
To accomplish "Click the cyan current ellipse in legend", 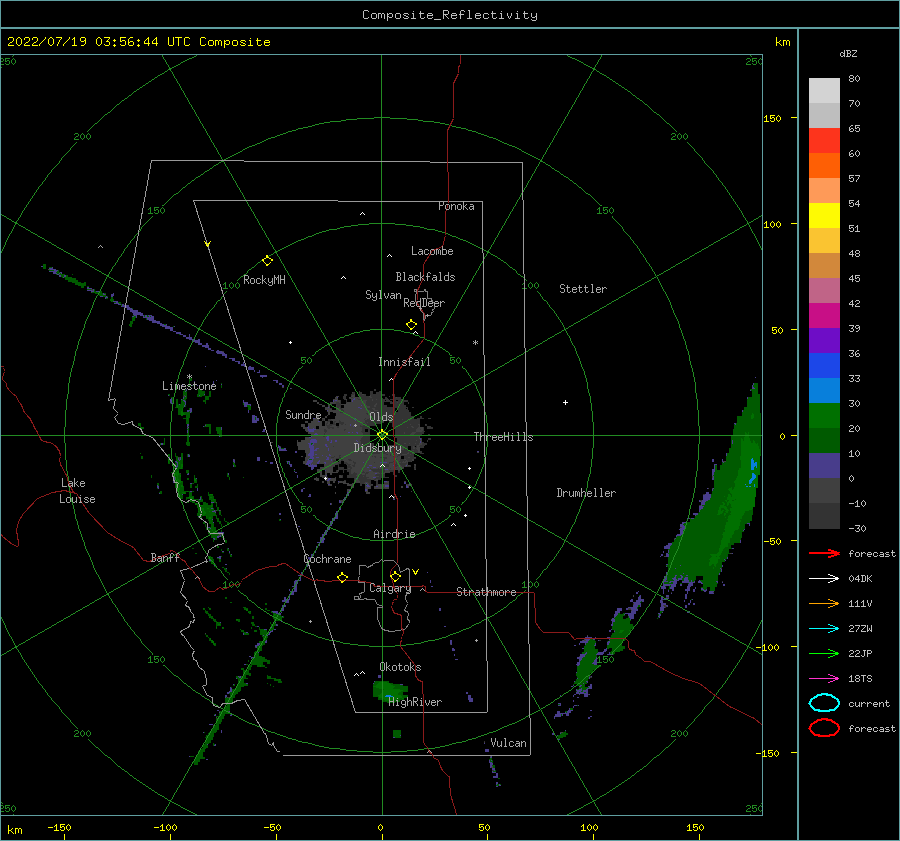I will [824, 703].
